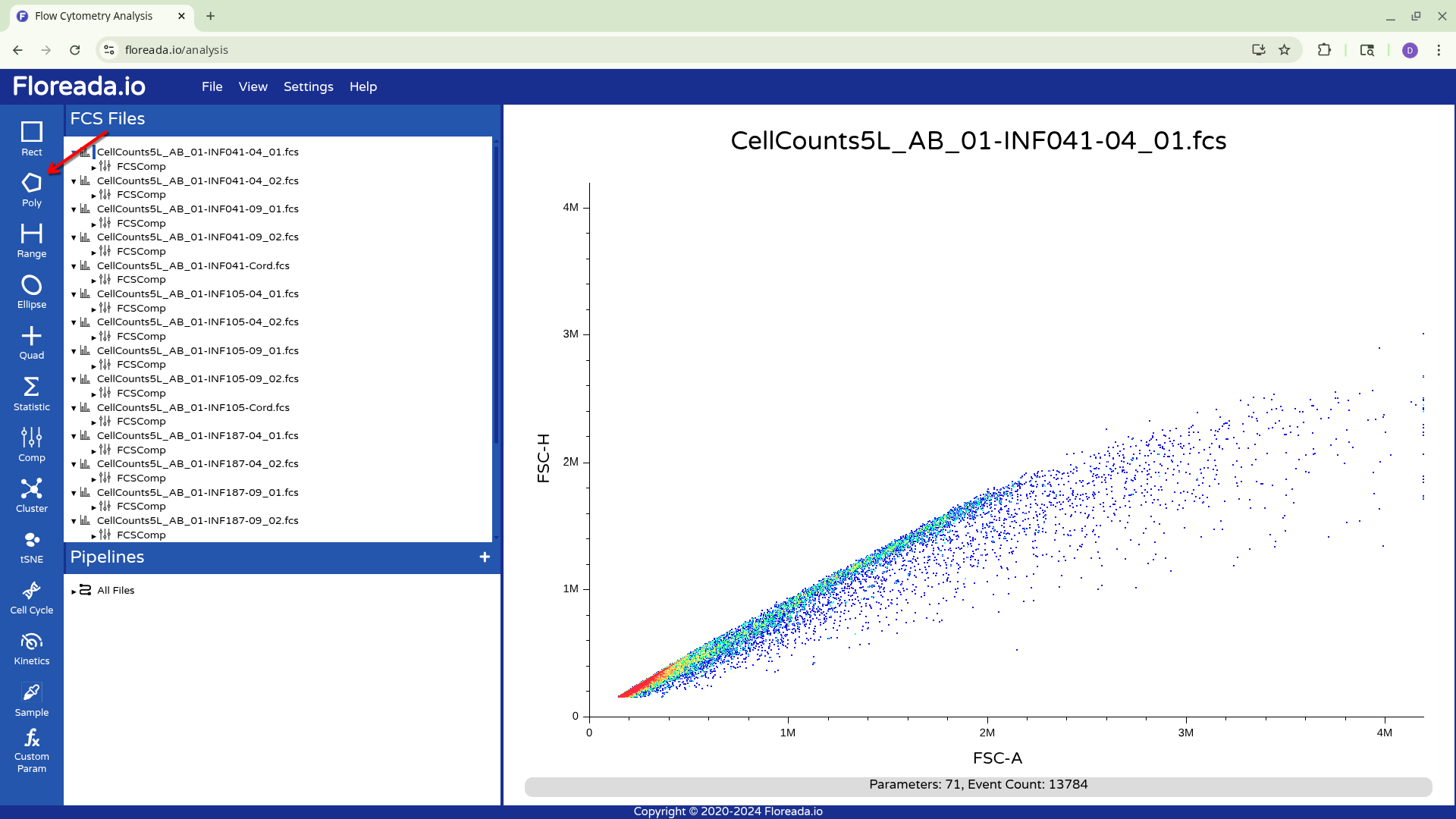1456x819 pixels.
Task: Open the Cell Cycle tool
Action: tap(31, 598)
